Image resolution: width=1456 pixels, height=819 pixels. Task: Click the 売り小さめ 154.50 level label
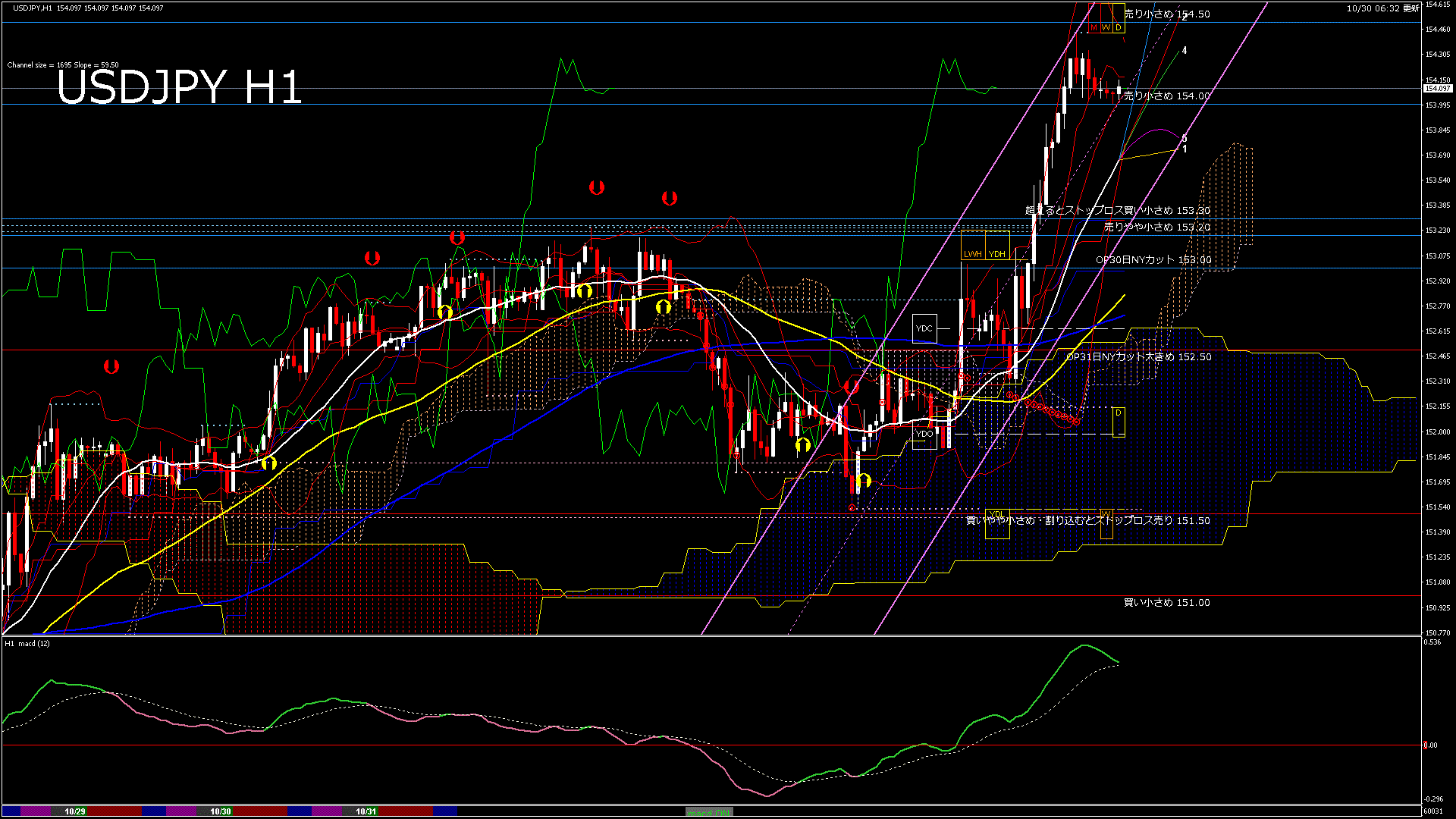[1166, 14]
